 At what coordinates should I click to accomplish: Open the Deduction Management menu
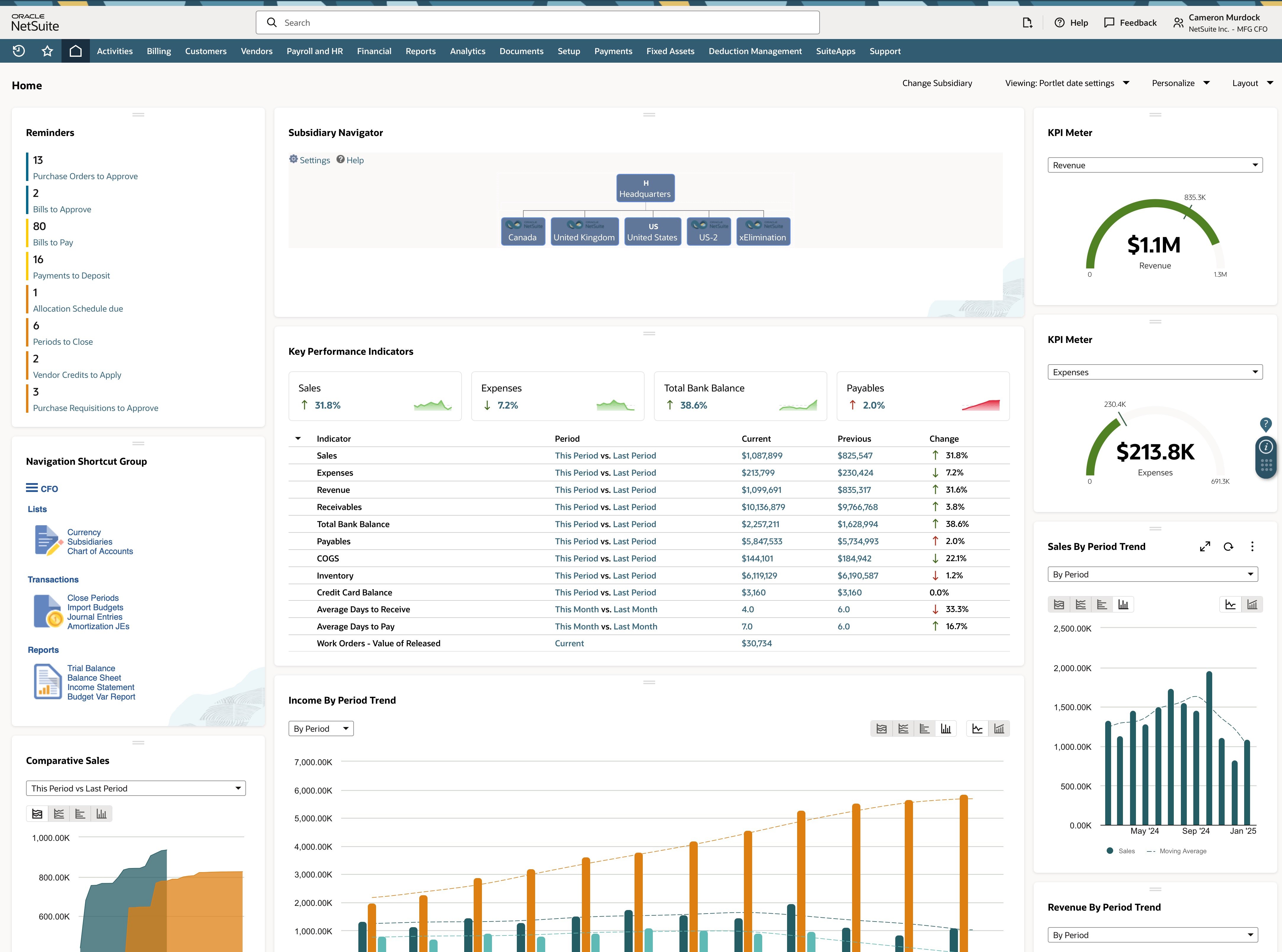(x=755, y=51)
